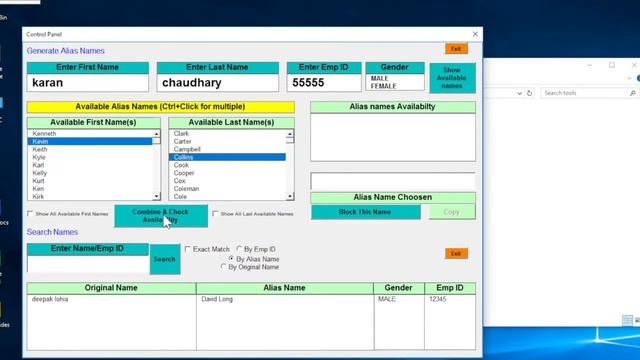Click the chosen alias name text box

[x=393, y=182]
